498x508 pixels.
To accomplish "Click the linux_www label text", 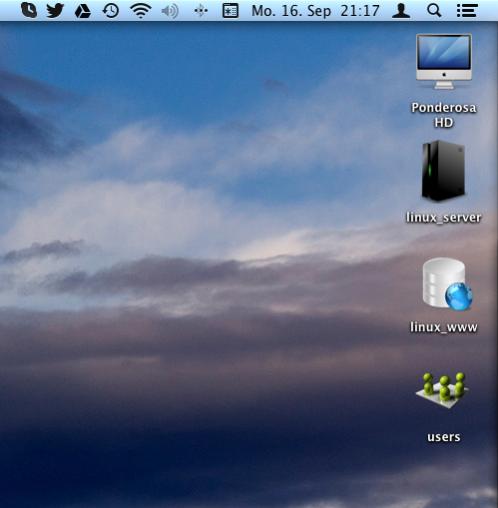I will (x=444, y=327).
